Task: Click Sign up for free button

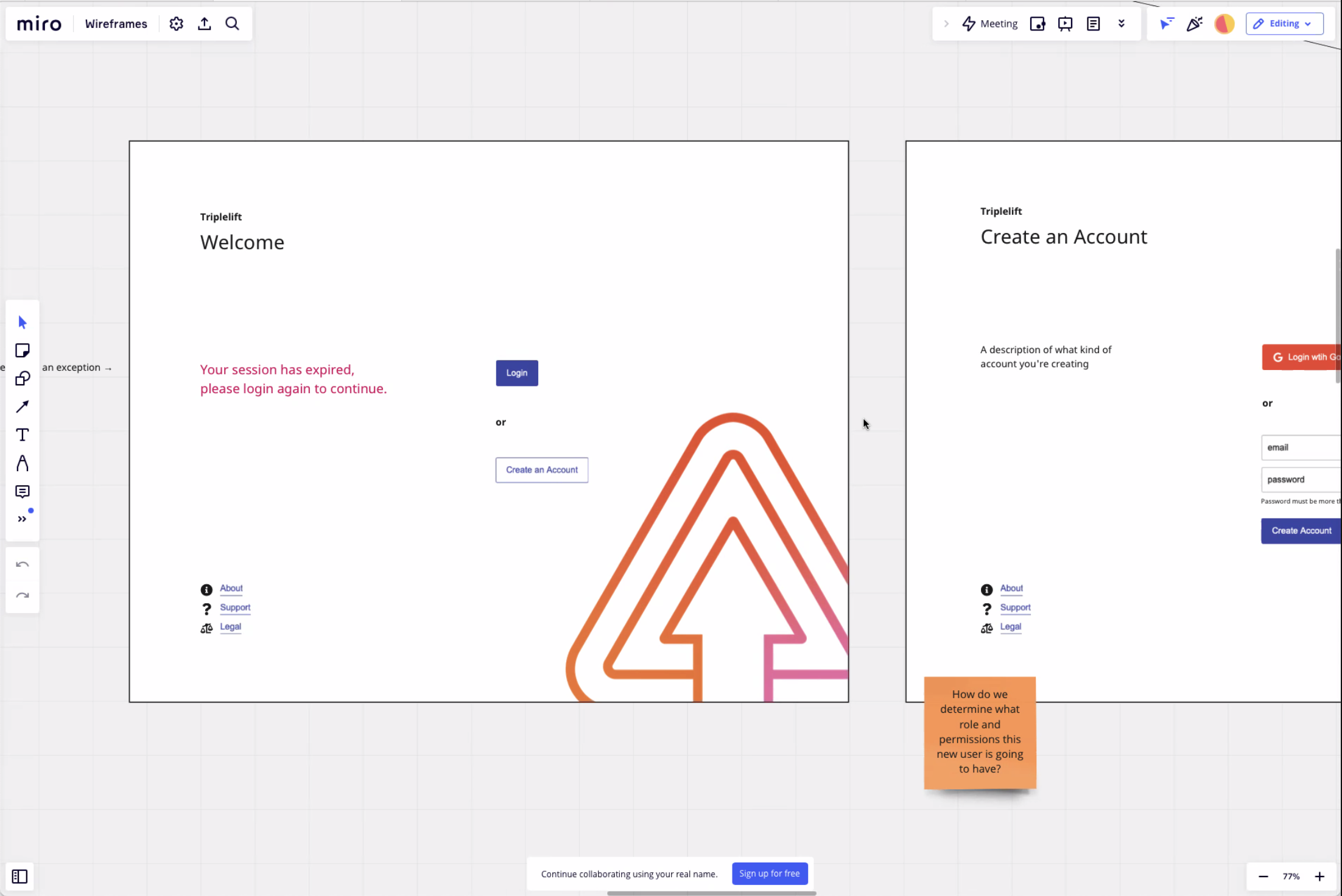Action: (x=769, y=873)
